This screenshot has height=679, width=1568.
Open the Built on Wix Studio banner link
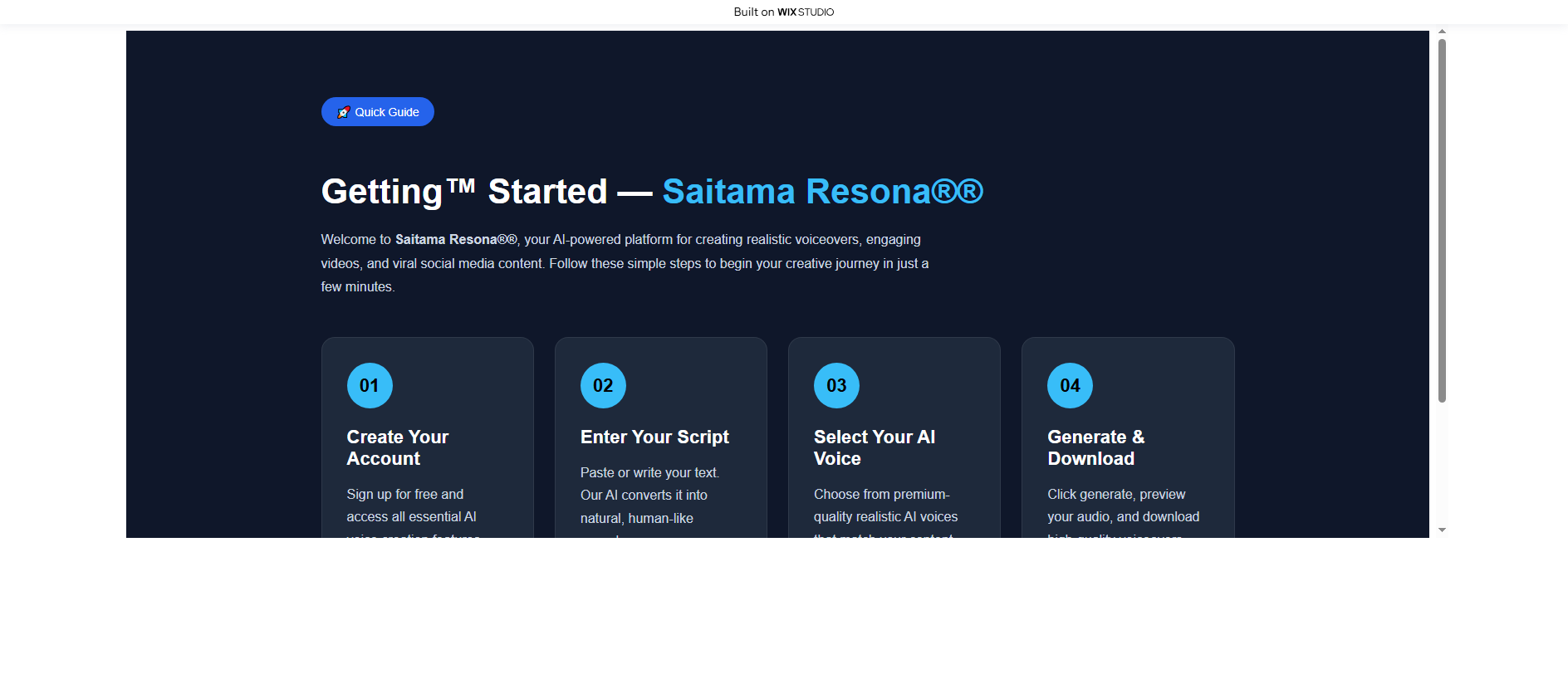click(x=783, y=12)
